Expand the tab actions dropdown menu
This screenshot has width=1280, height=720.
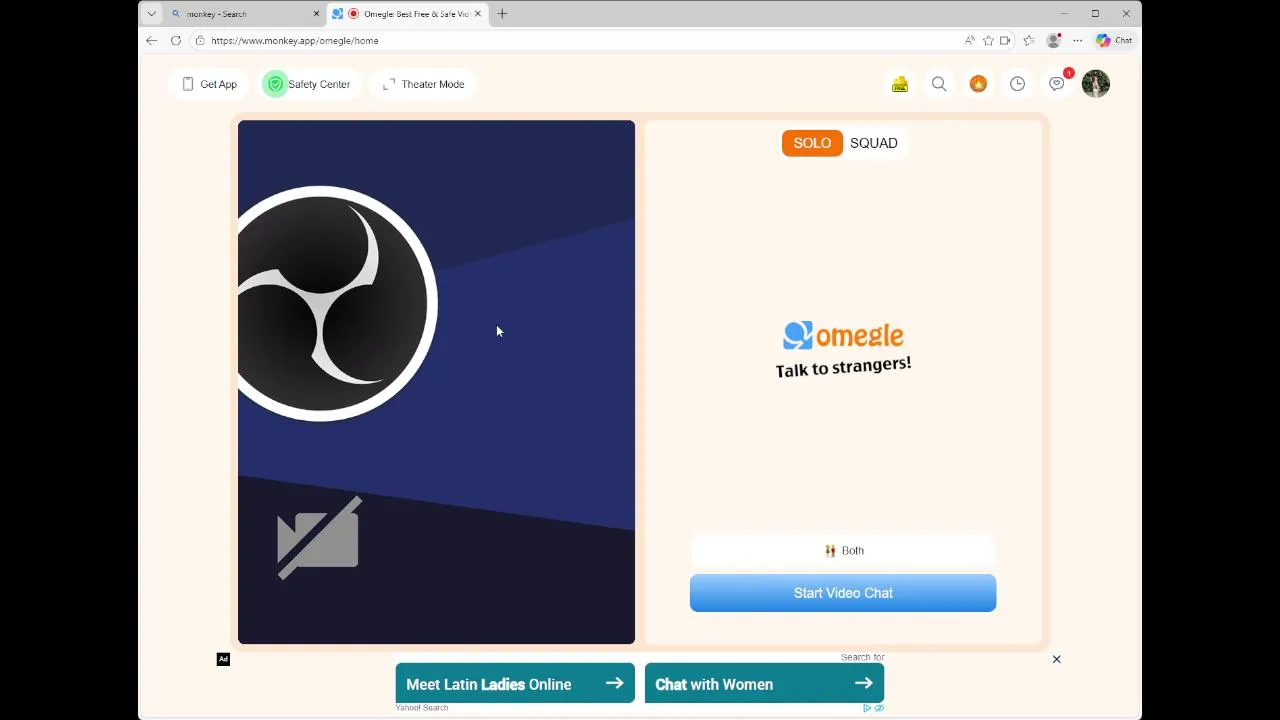[x=151, y=14]
